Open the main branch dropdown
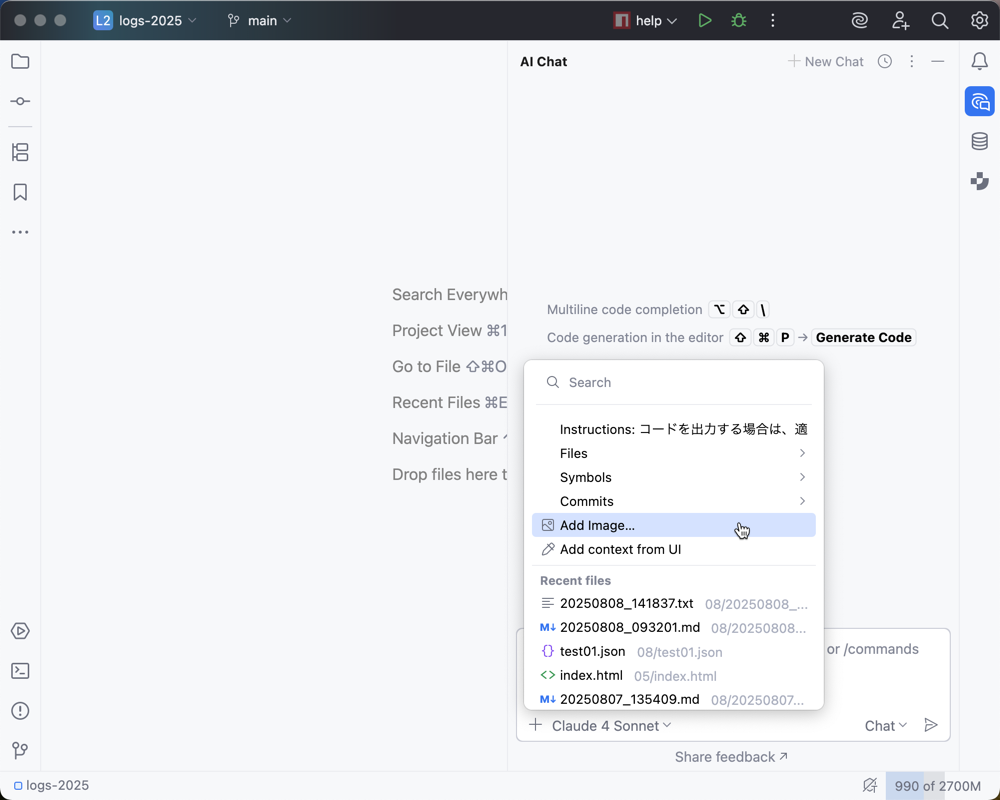This screenshot has height=800, width=1000. click(x=258, y=20)
